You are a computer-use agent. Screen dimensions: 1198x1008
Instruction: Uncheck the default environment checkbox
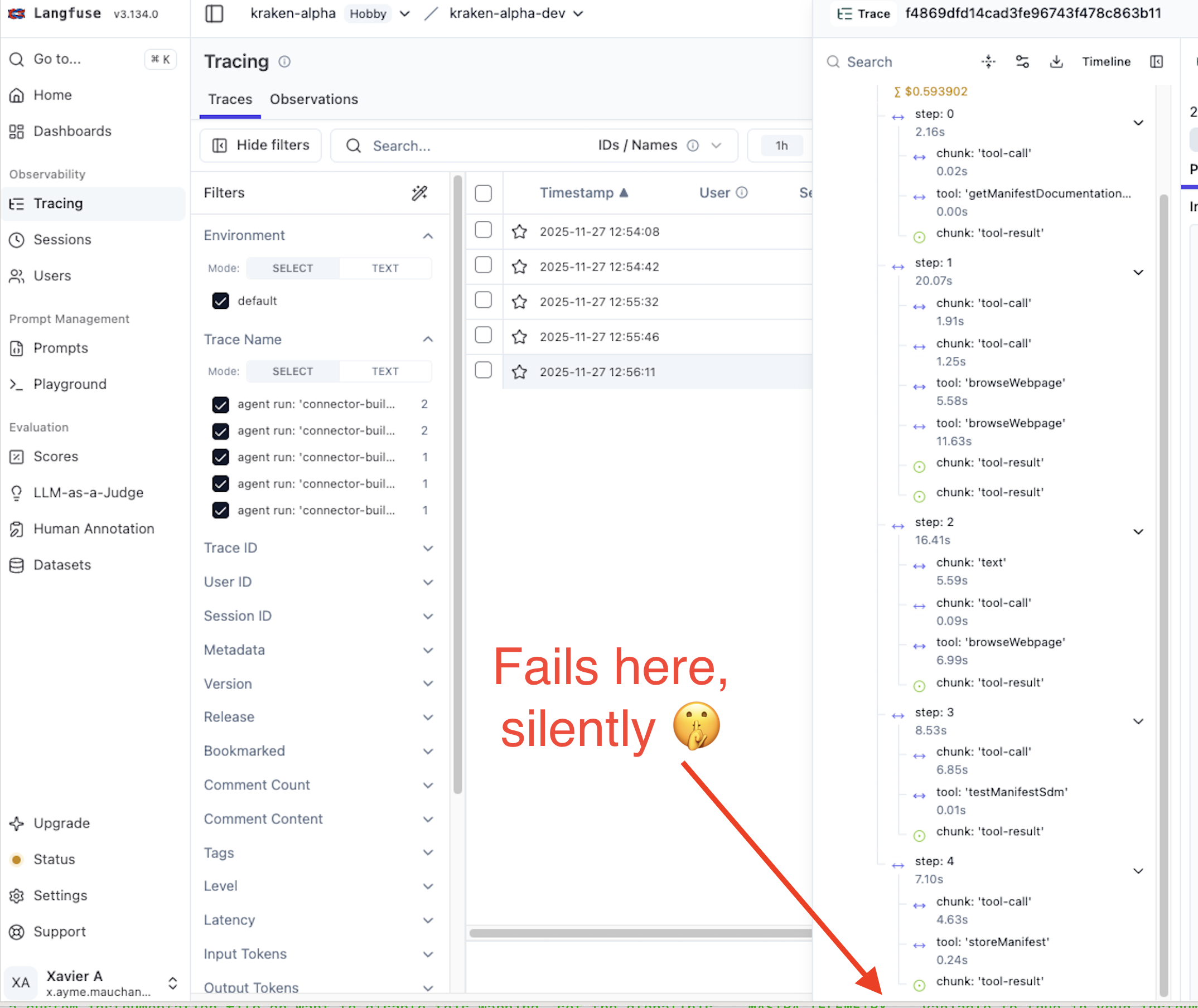(221, 301)
